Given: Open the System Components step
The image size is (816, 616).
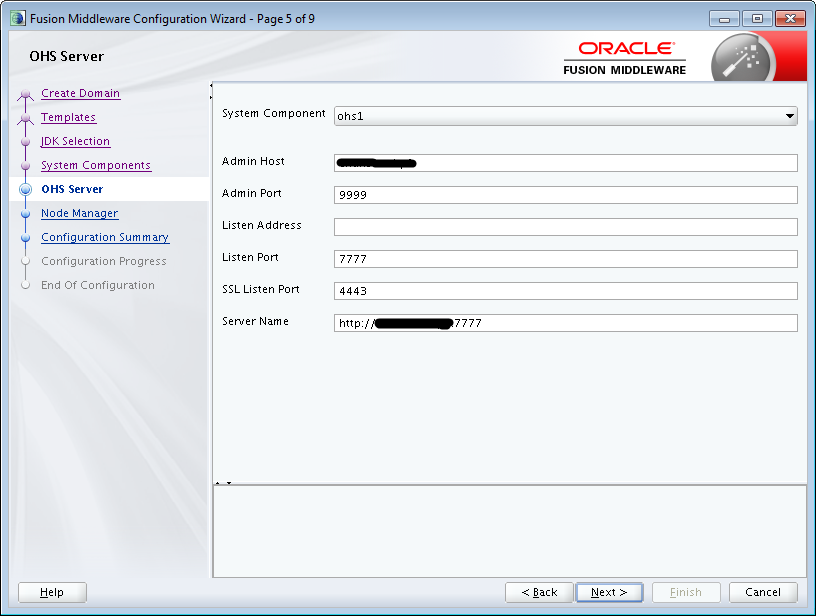Looking at the screenshot, I should (x=96, y=165).
